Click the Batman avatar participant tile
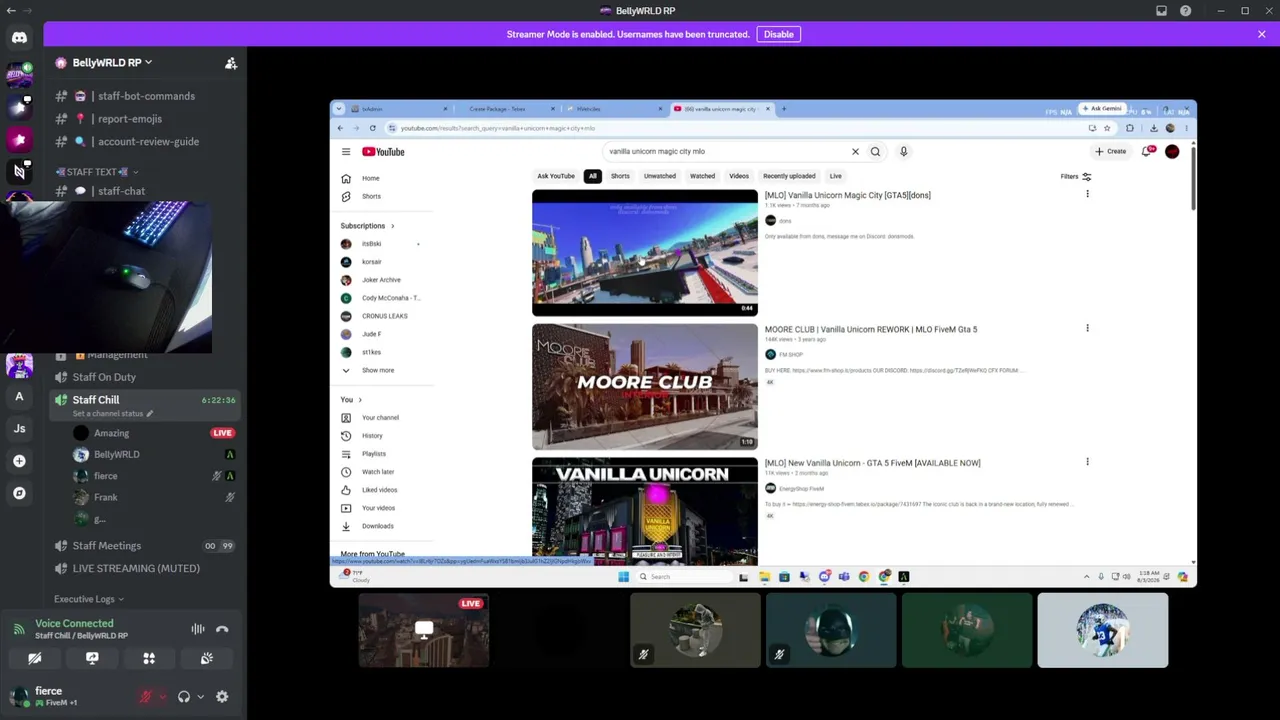This screenshot has width=1280, height=720. click(831, 630)
